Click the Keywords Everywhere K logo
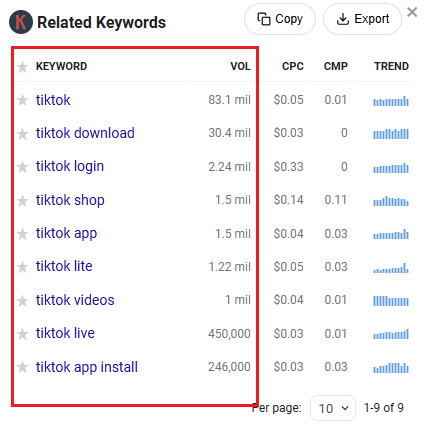This screenshot has height=433, width=432. [21, 22]
